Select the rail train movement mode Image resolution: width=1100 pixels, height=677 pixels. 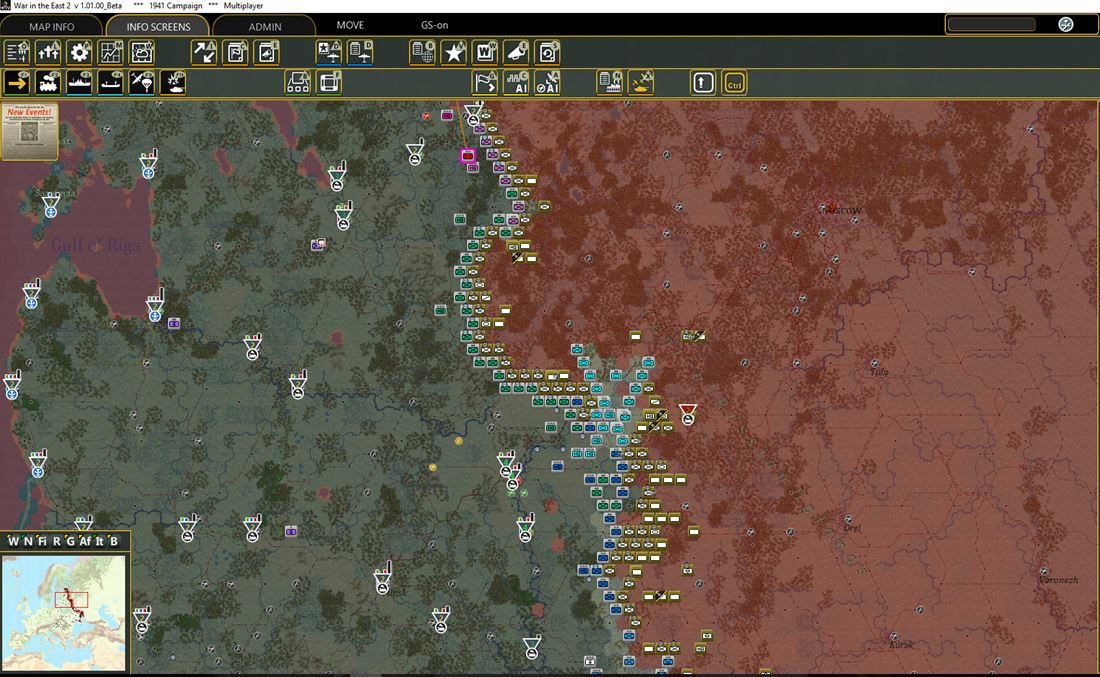coord(48,83)
